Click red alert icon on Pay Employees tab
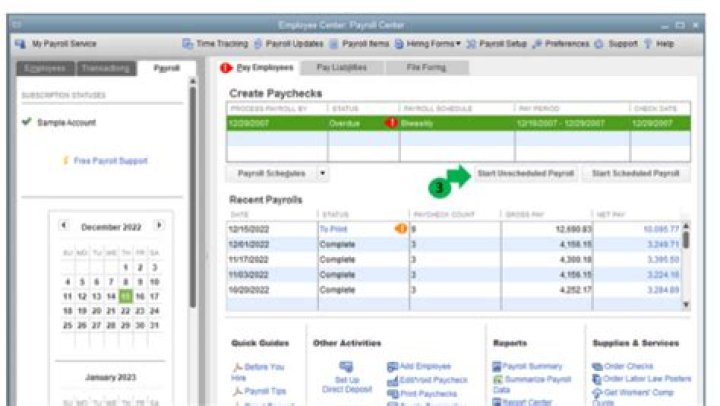This screenshot has height=406, width=720. (x=225, y=68)
